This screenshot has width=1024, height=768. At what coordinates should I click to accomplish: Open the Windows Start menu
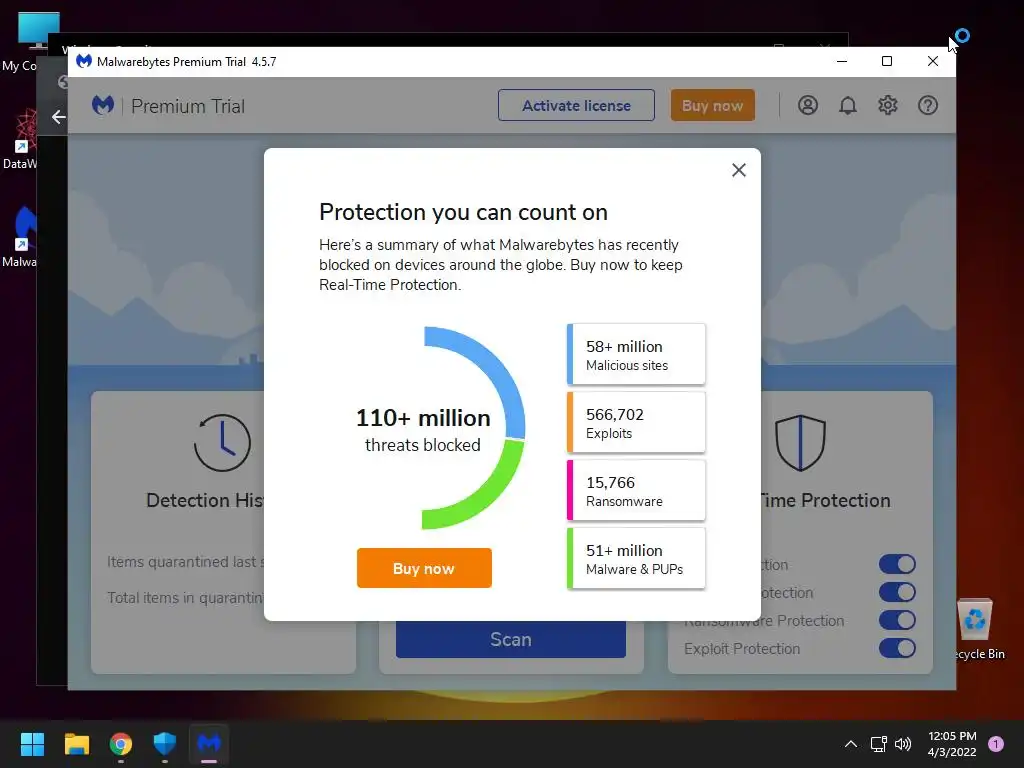coord(32,744)
